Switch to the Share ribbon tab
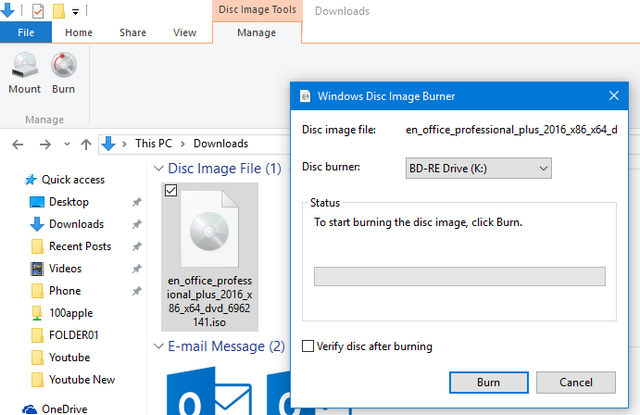The height and width of the screenshot is (415, 640). [x=133, y=33]
